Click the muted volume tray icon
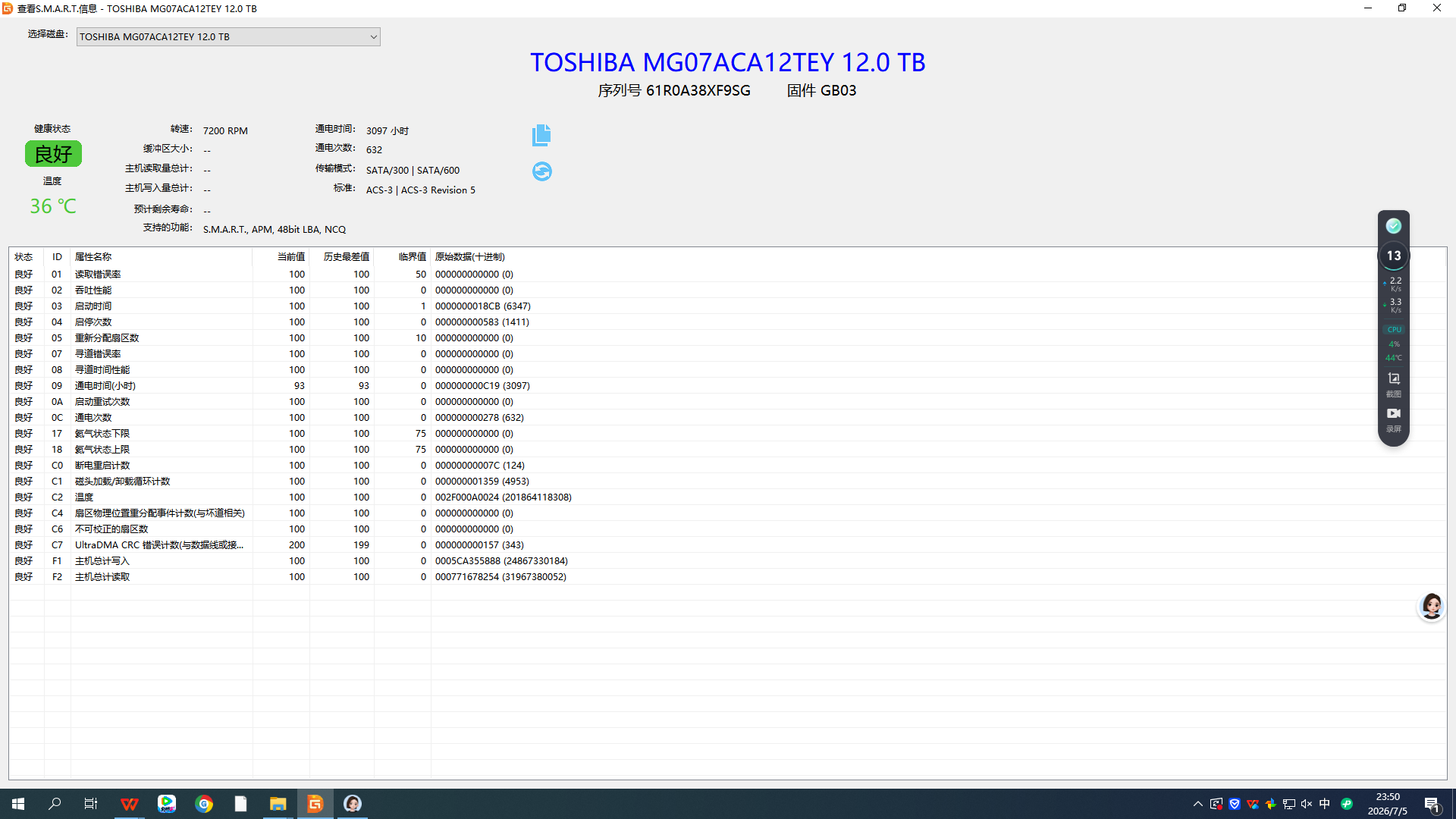This screenshot has width=1456, height=819. click(x=1307, y=804)
